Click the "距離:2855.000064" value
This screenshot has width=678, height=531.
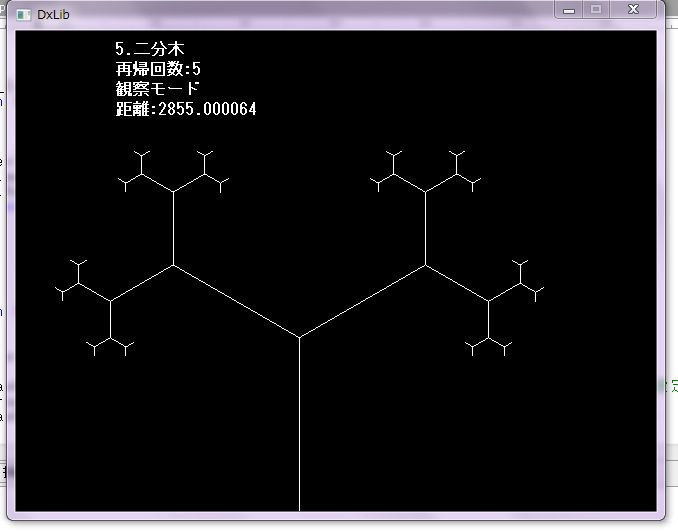186,109
